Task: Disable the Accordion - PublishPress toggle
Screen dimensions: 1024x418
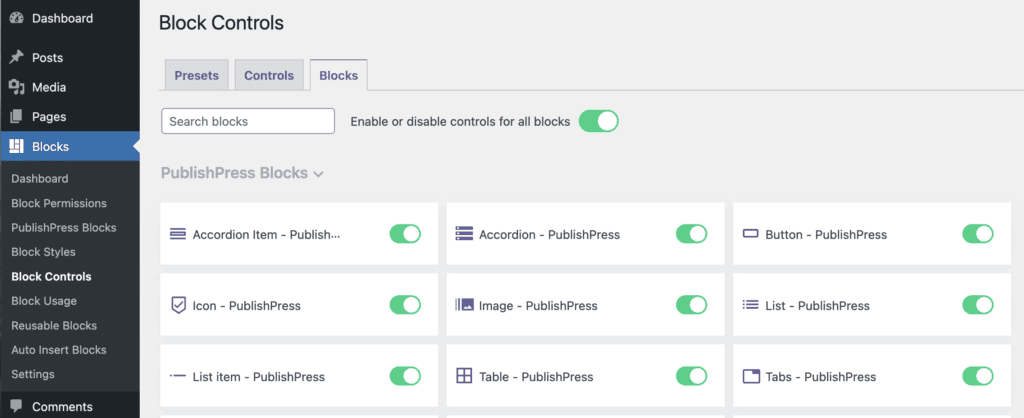Action: tap(692, 234)
